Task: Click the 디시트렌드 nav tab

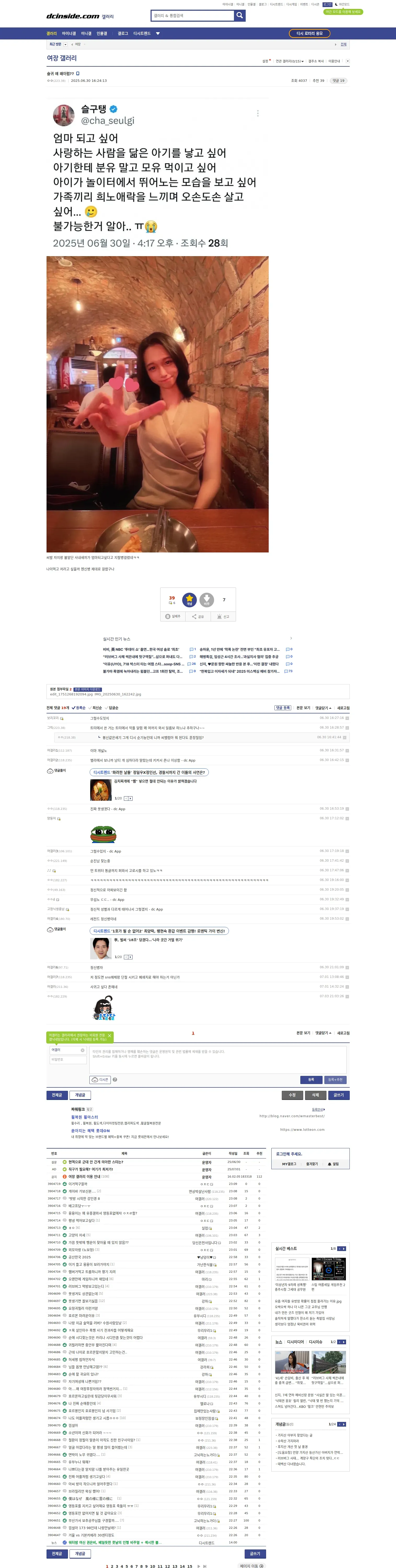Action: click(142, 33)
